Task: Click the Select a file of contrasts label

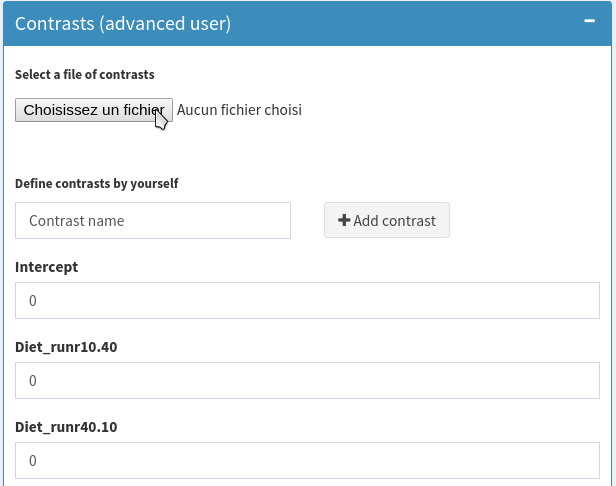Action: pos(85,75)
